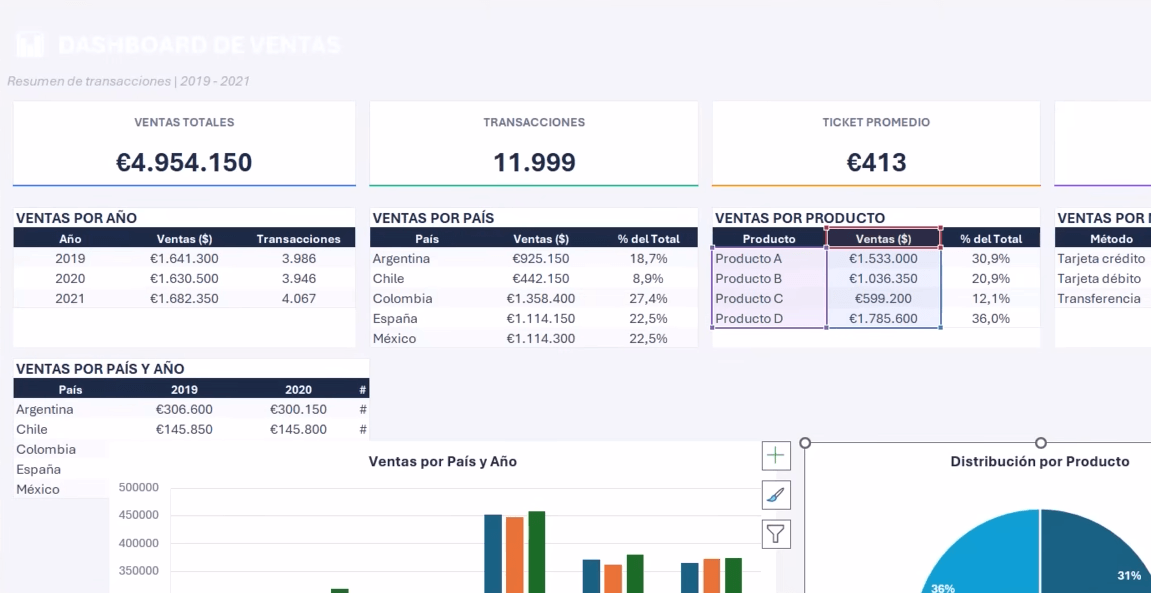Select the transactions cell 4.067
1151x593 pixels.
298,299
